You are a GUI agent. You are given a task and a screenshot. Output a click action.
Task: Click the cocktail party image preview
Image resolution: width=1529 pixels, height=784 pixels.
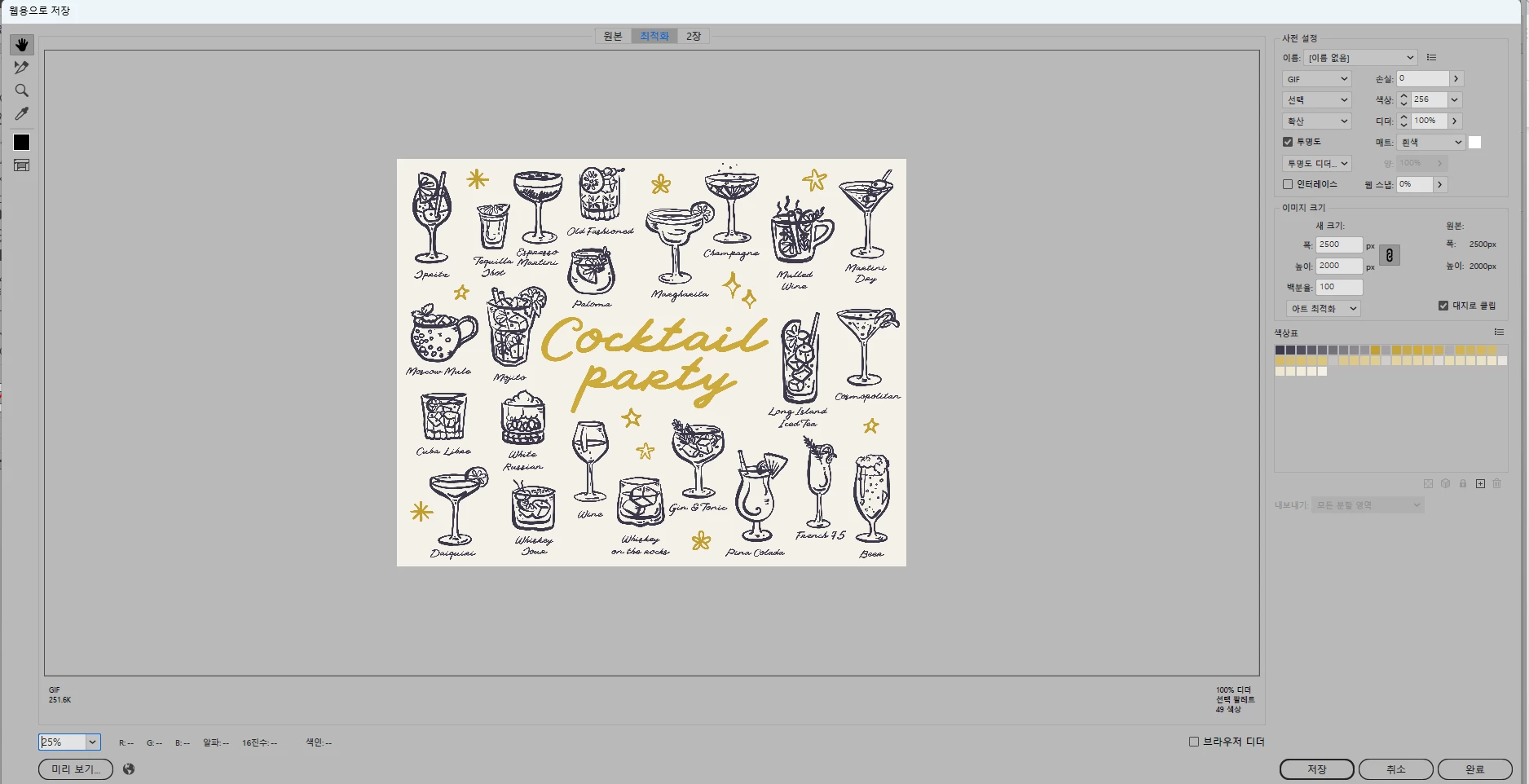[651, 363]
